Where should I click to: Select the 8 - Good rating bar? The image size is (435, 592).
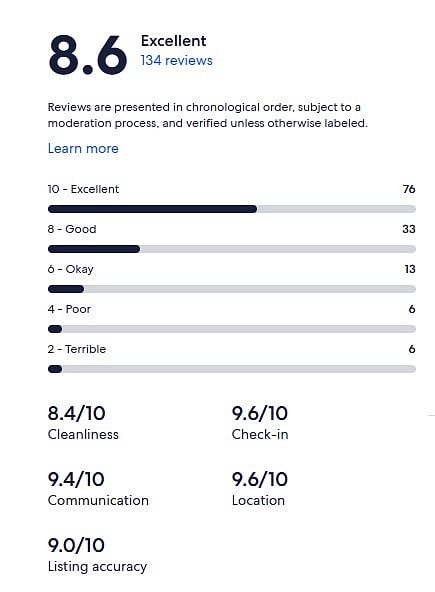tap(232, 249)
